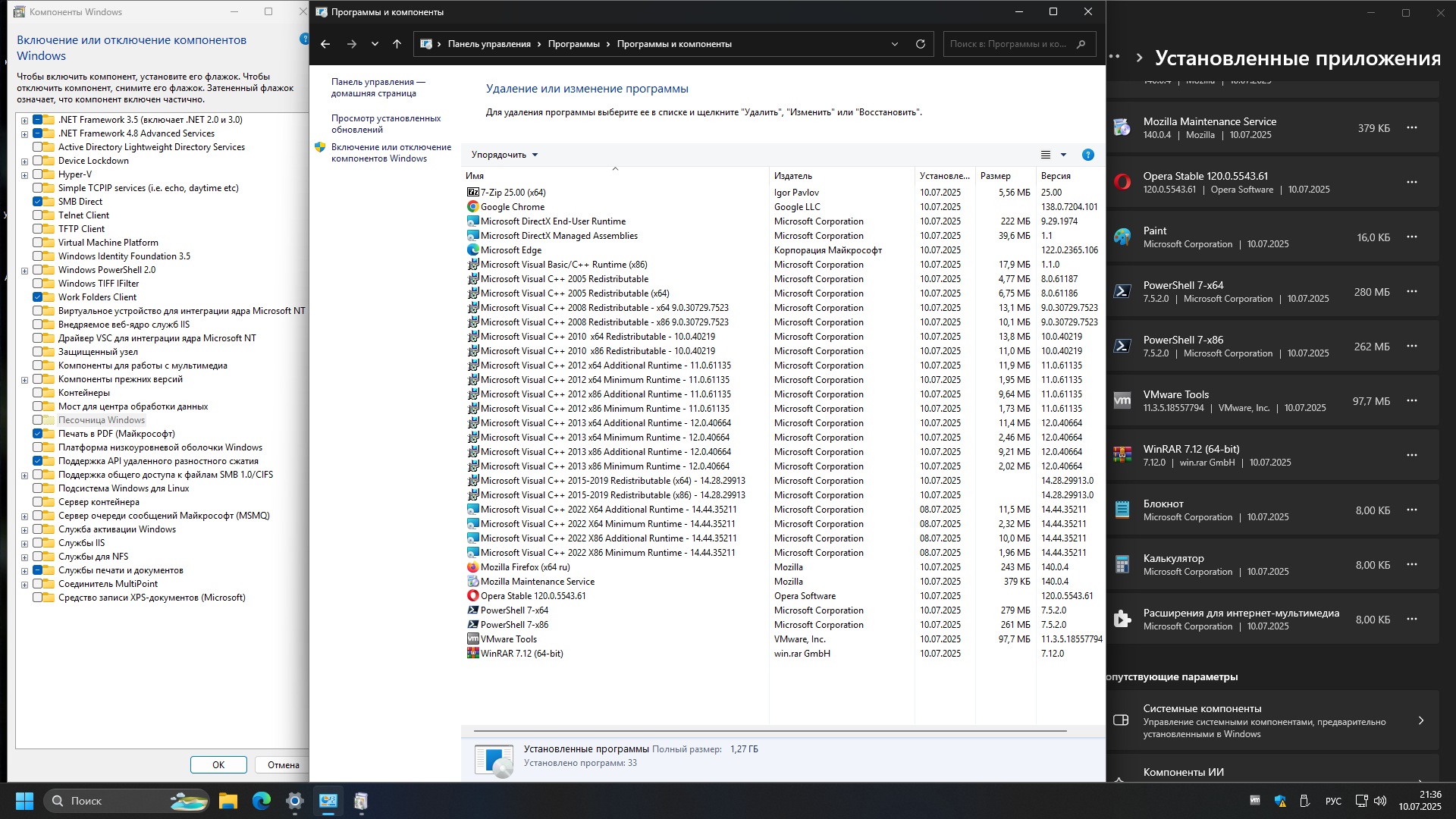Expand the Device Lockdown node
This screenshot has width=1456, height=819.
24,162
